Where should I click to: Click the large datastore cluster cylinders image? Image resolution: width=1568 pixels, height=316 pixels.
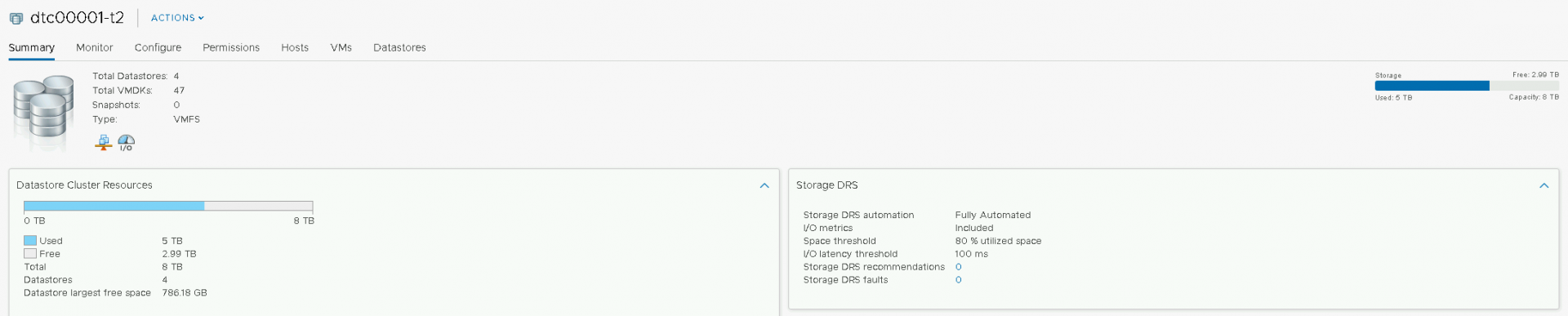pyautogui.click(x=43, y=111)
